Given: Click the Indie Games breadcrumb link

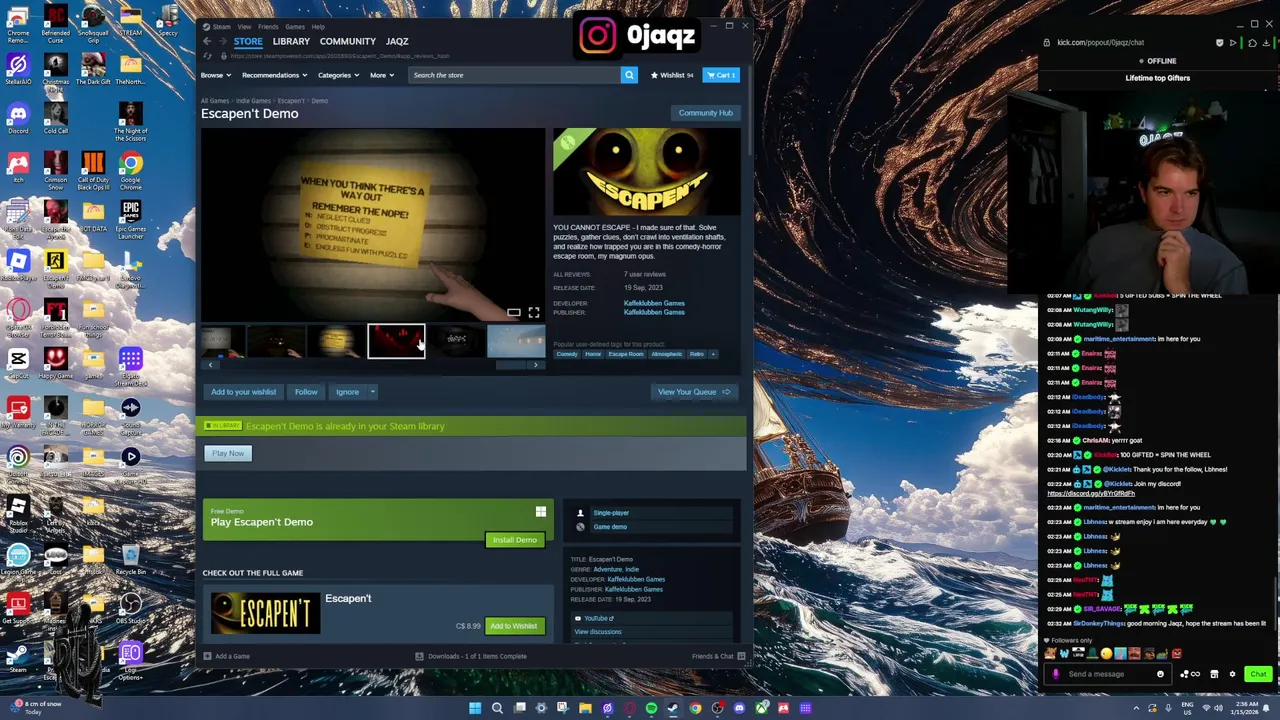Looking at the screenshot, I should pyautogui.click(x=253, y=101).
